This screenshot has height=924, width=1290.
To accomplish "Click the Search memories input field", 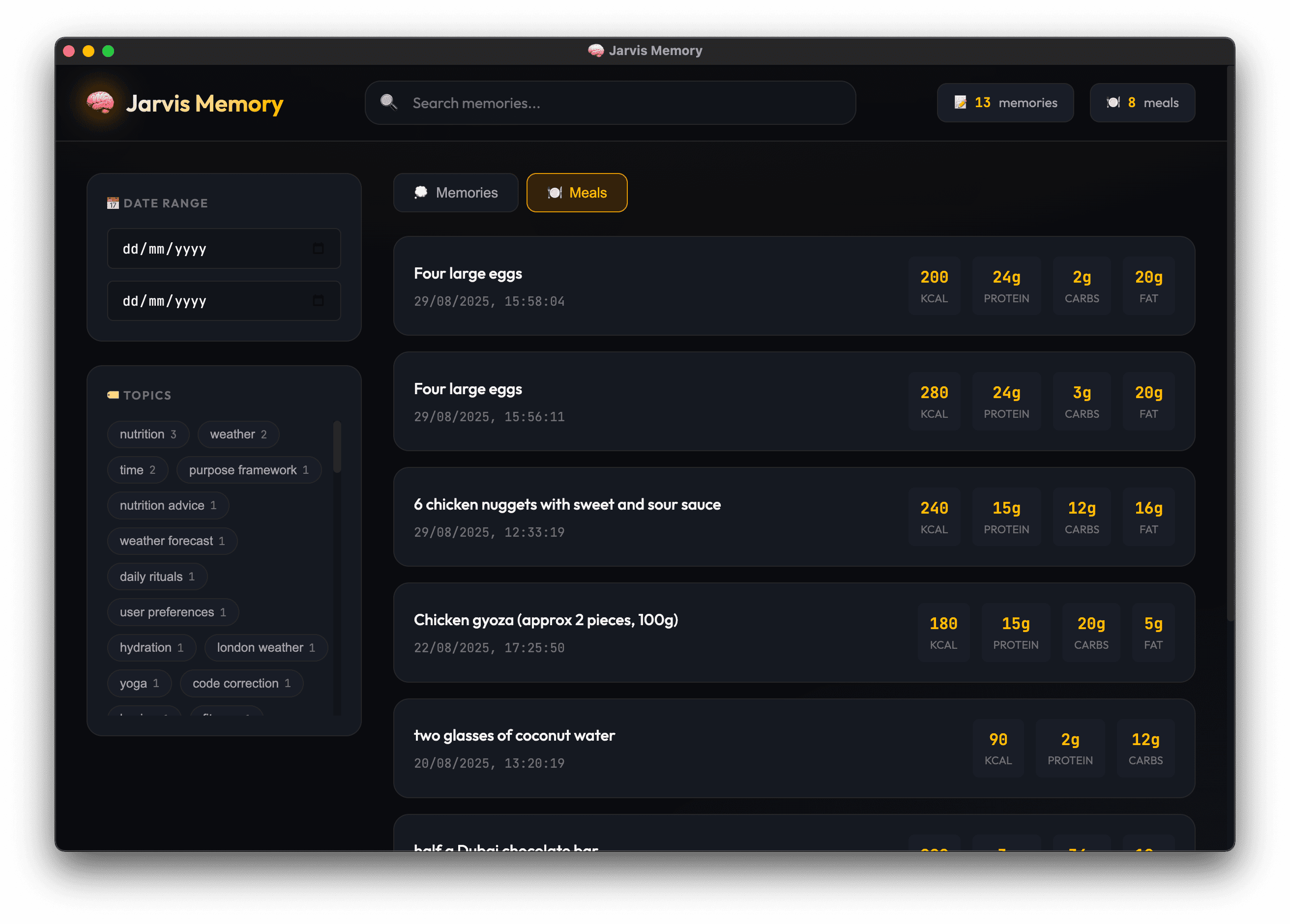I will click(610, 103).
